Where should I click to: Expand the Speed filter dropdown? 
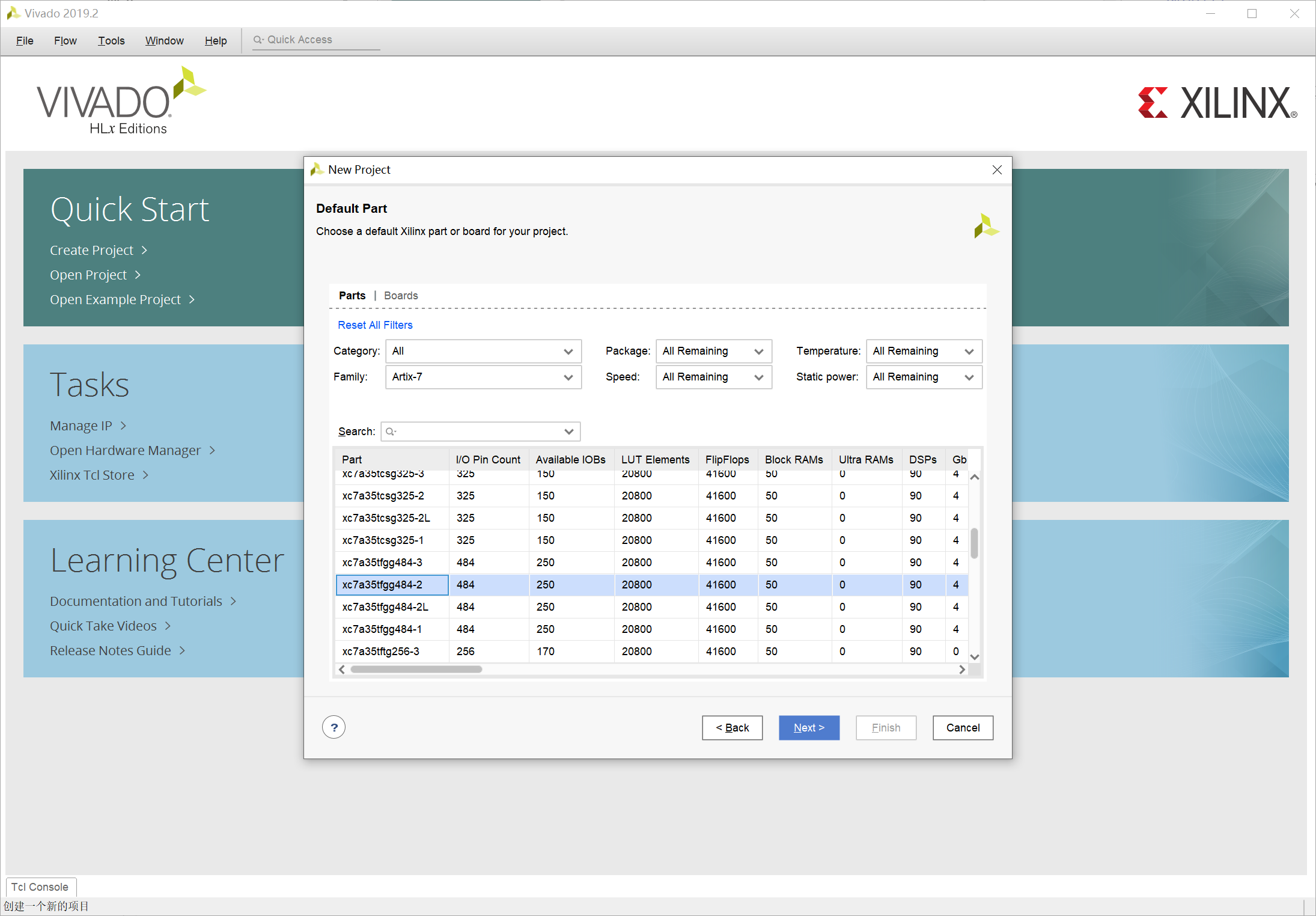coord(713,377)
